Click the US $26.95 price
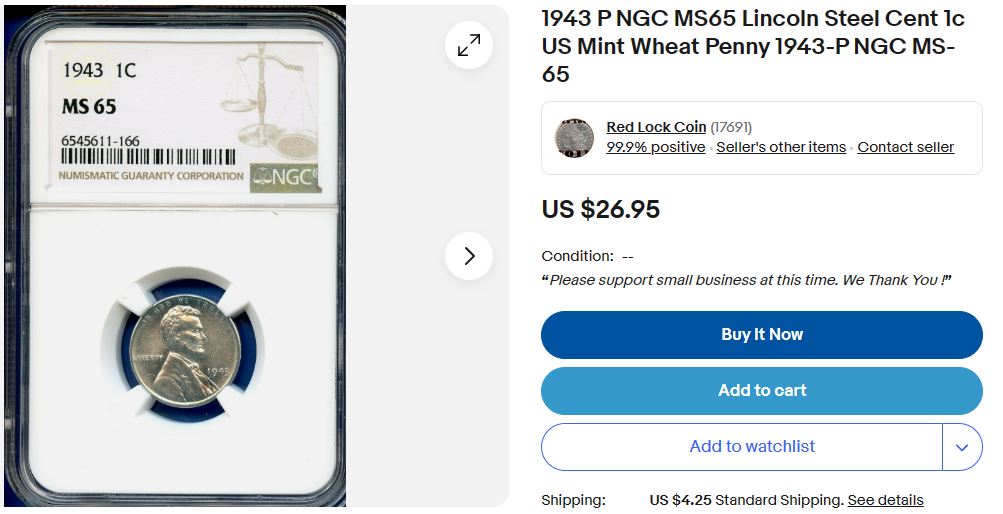Screen dimensions: 1003x514 click(600, 209)
